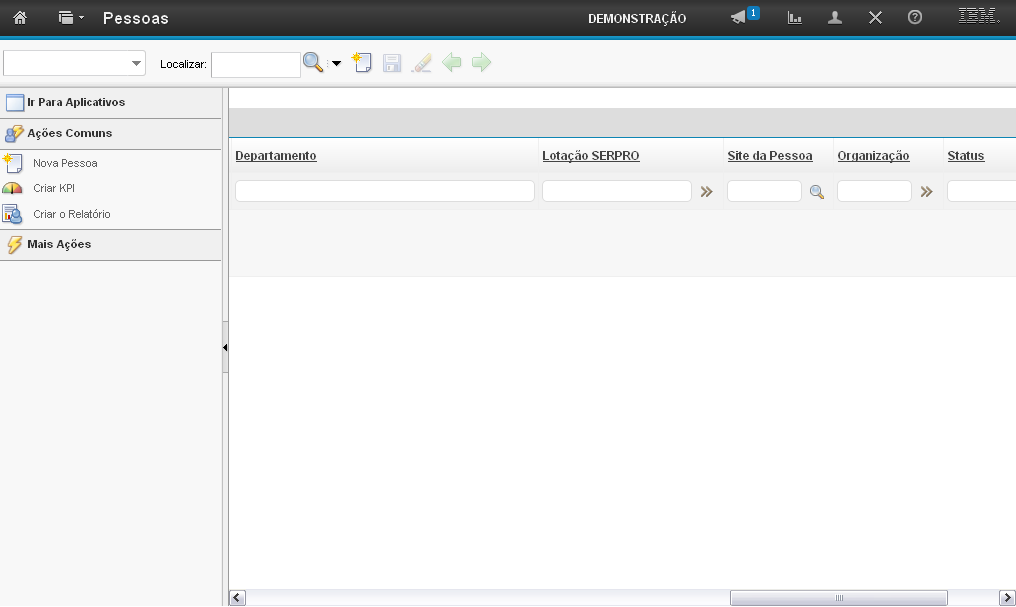Open the Help question mark icon
Screen dimensions: 1016x607
pyautogui.click(x=914, y=18)
